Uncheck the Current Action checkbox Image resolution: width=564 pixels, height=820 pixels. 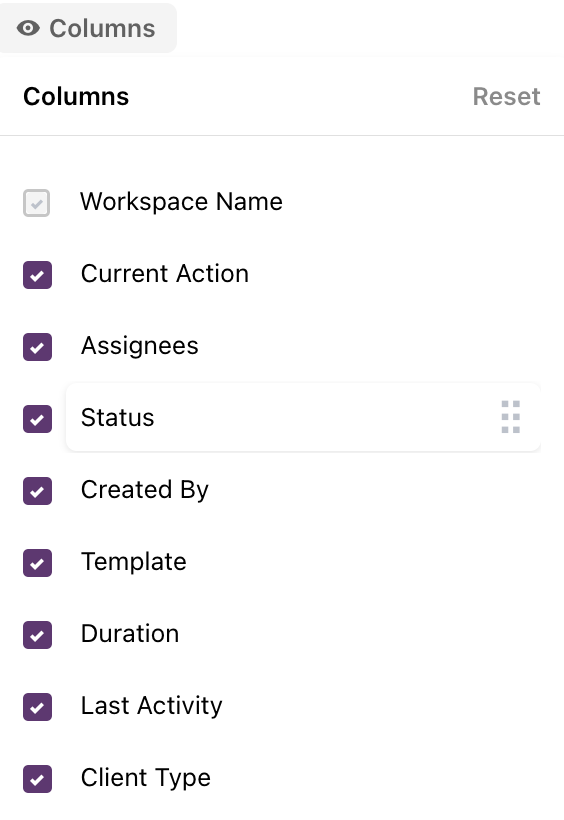click(x=37, y=275)
